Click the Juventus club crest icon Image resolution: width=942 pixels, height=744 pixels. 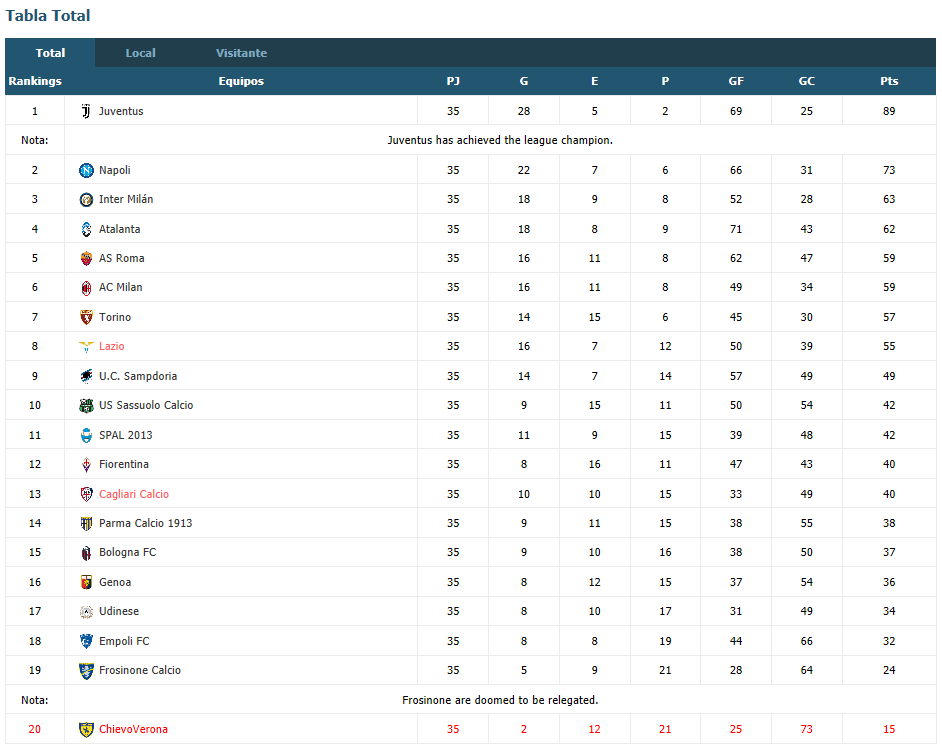coord(86,111)
